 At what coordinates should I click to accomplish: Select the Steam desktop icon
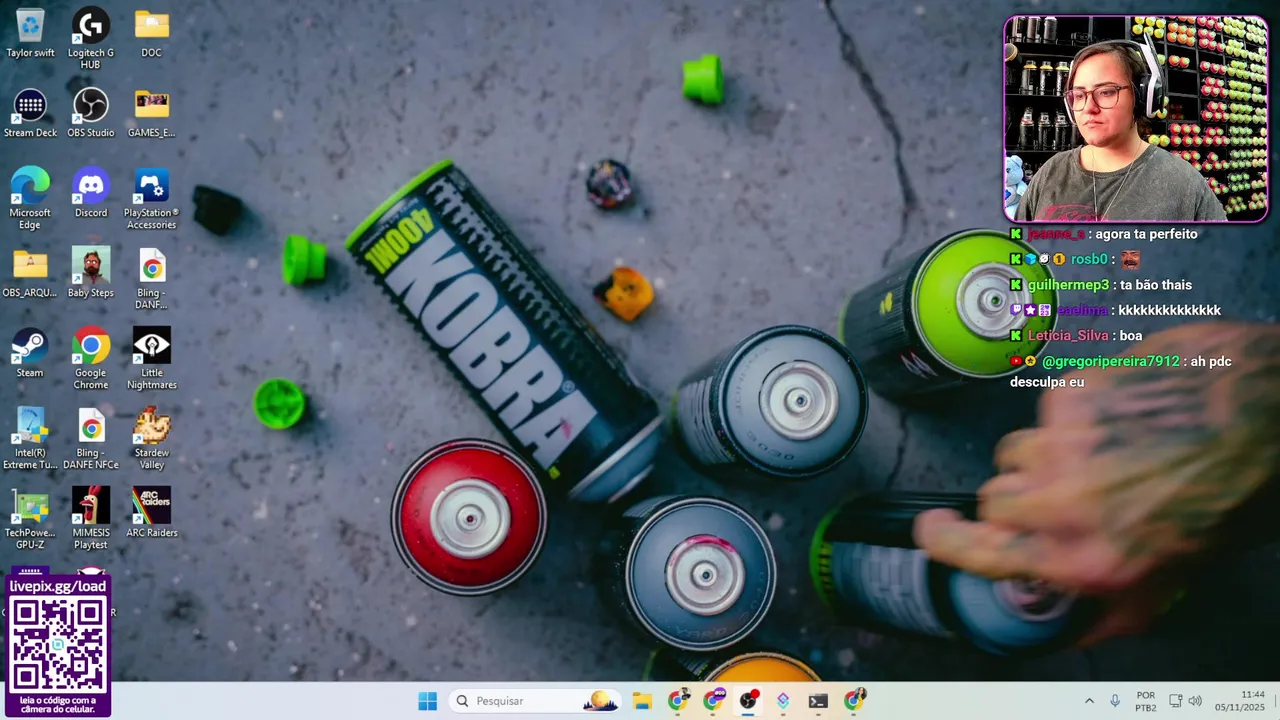tap(30, 352)
